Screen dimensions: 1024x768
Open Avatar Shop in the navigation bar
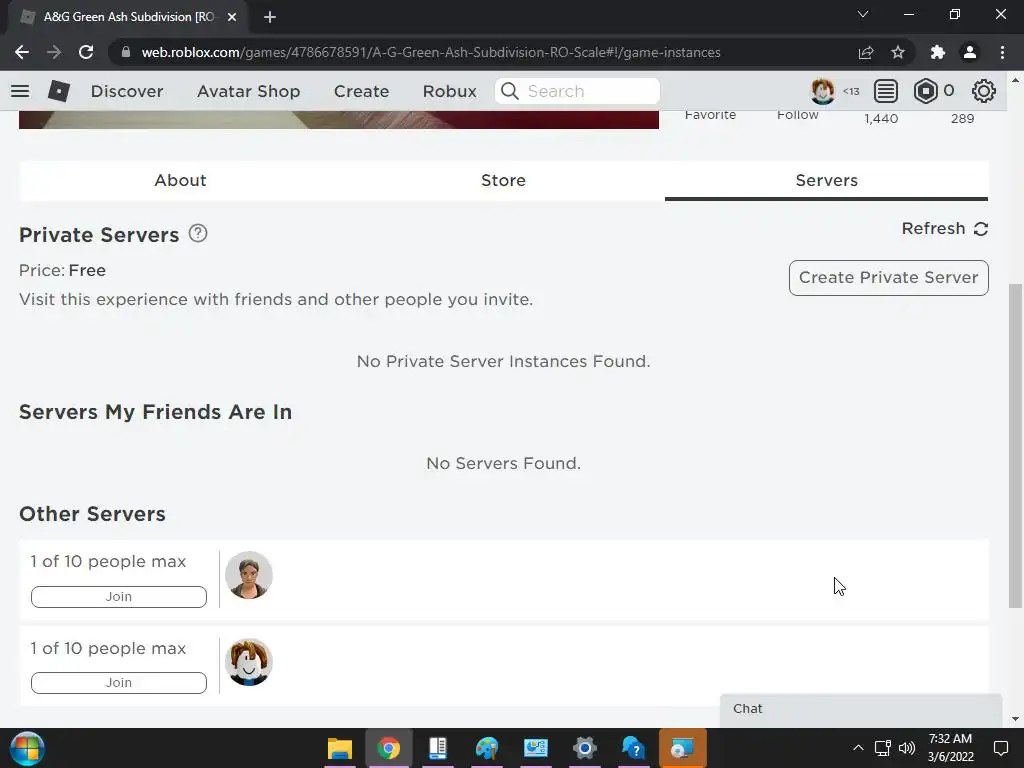248,91
